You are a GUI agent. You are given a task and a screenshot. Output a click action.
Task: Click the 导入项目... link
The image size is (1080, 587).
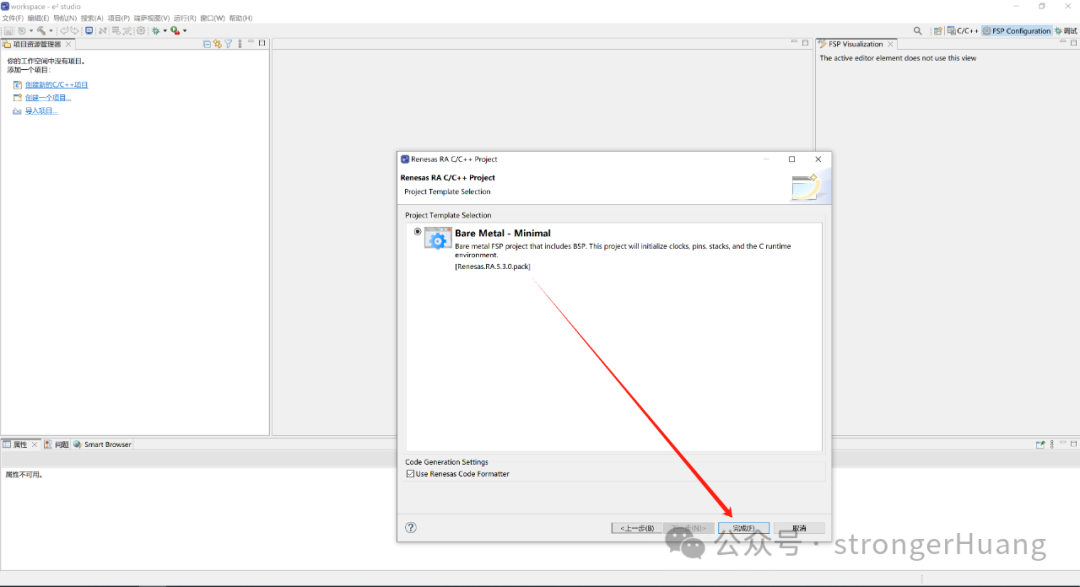click(x=41, y=111)
